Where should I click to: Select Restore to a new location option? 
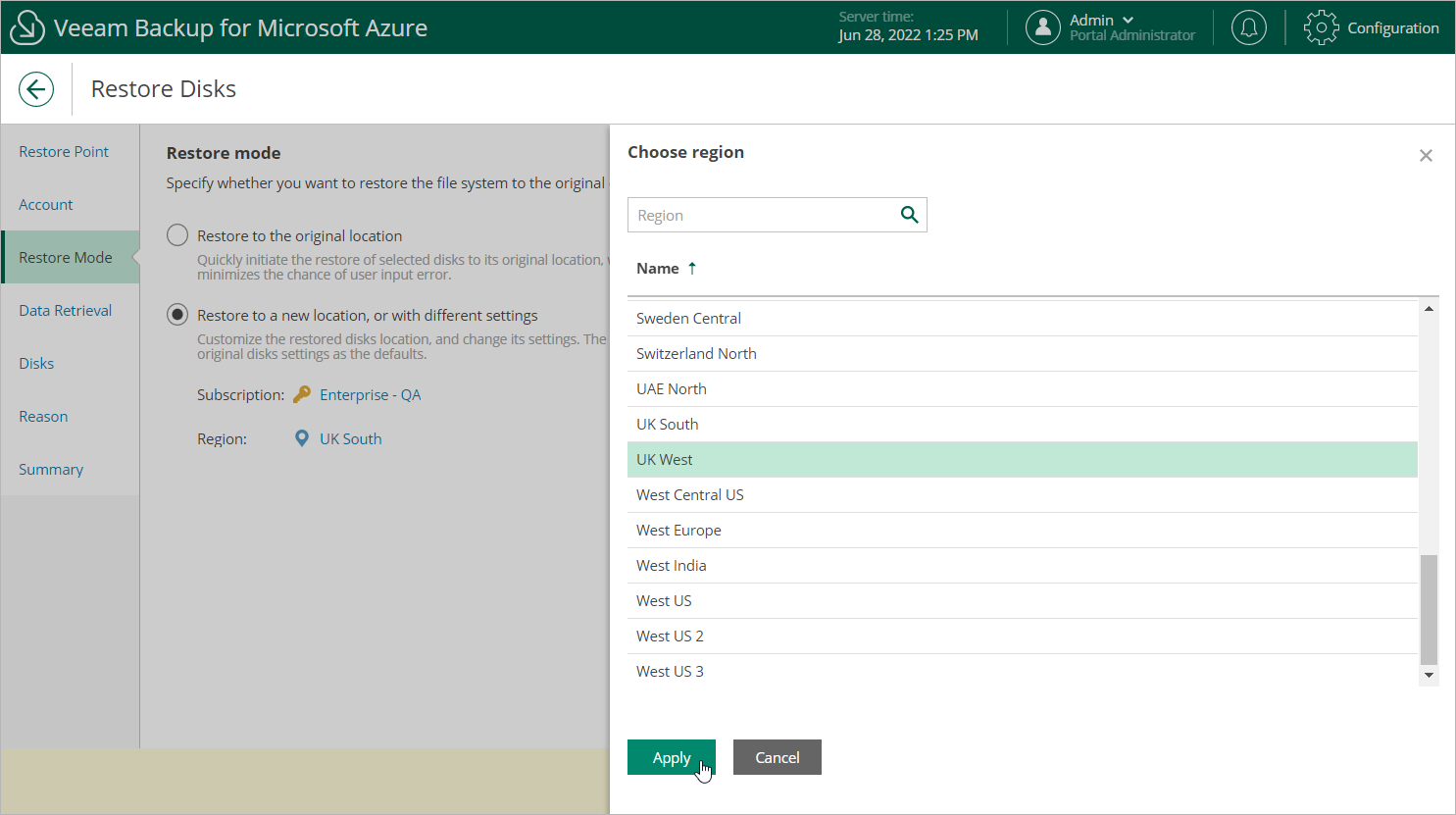tap(177, 315)
